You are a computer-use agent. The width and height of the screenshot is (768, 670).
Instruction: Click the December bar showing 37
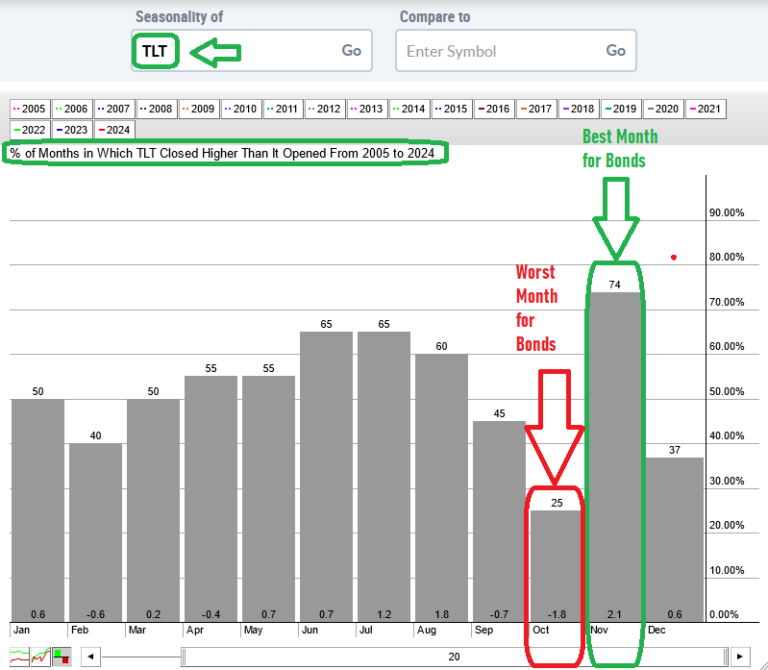pyautogui.click(x=674, y=540)
